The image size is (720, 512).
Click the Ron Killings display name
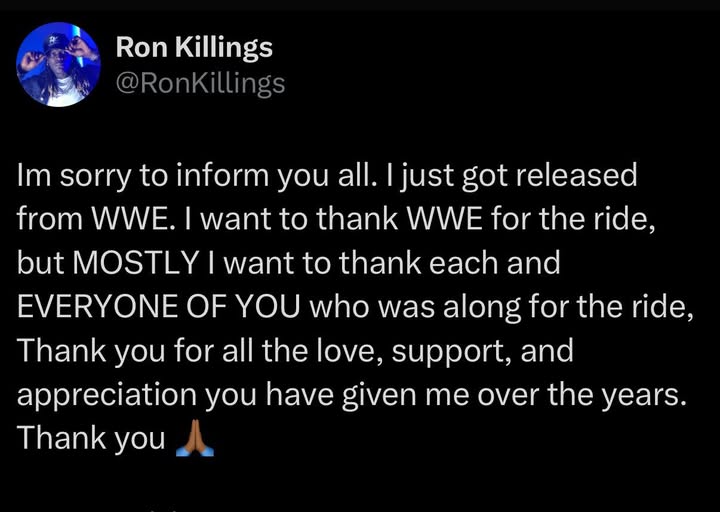click(194, 47)
